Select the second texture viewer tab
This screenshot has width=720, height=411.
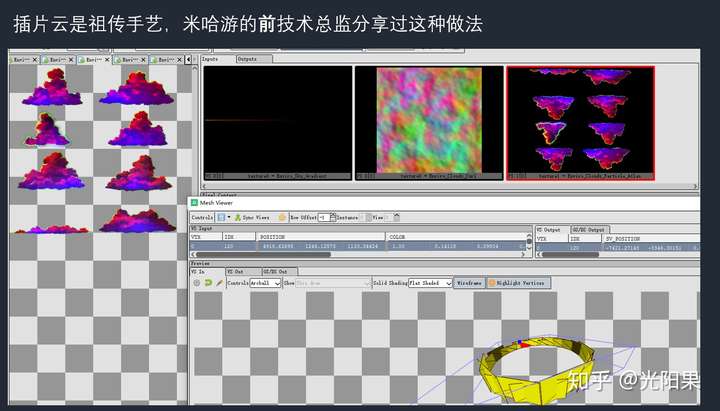click(57, 60)
